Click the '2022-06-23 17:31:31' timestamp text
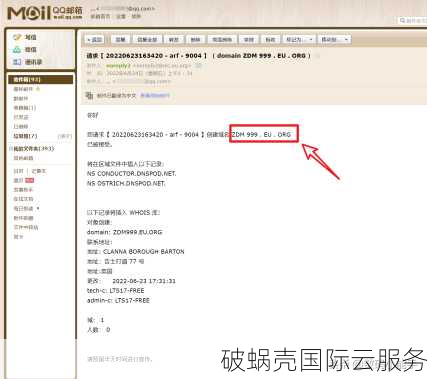The width and height of the screenshot is (427, 379). 144,281
